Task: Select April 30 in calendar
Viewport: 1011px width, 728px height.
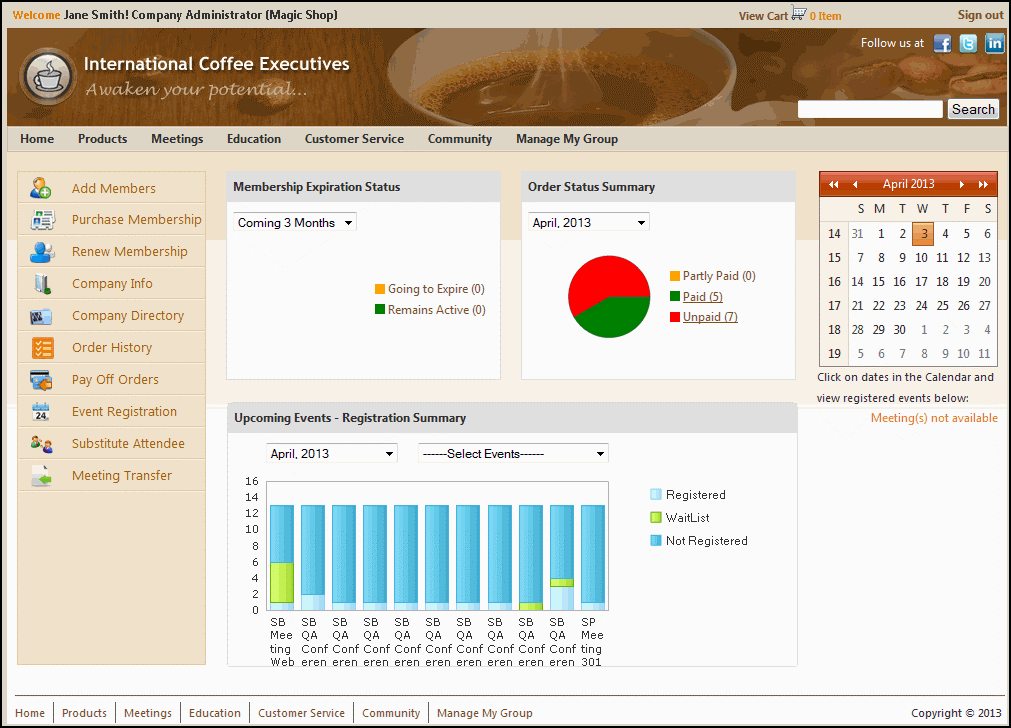Action: click(899, 330)
